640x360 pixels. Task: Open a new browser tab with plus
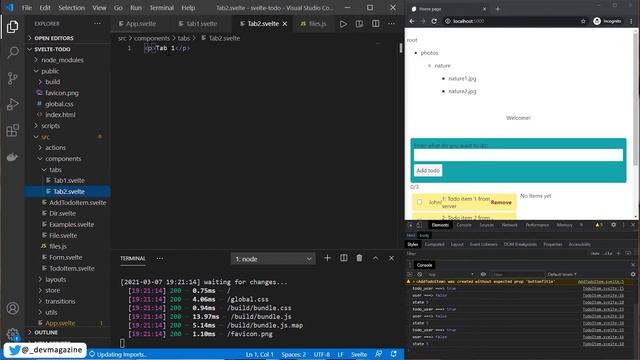click(498, 9)
